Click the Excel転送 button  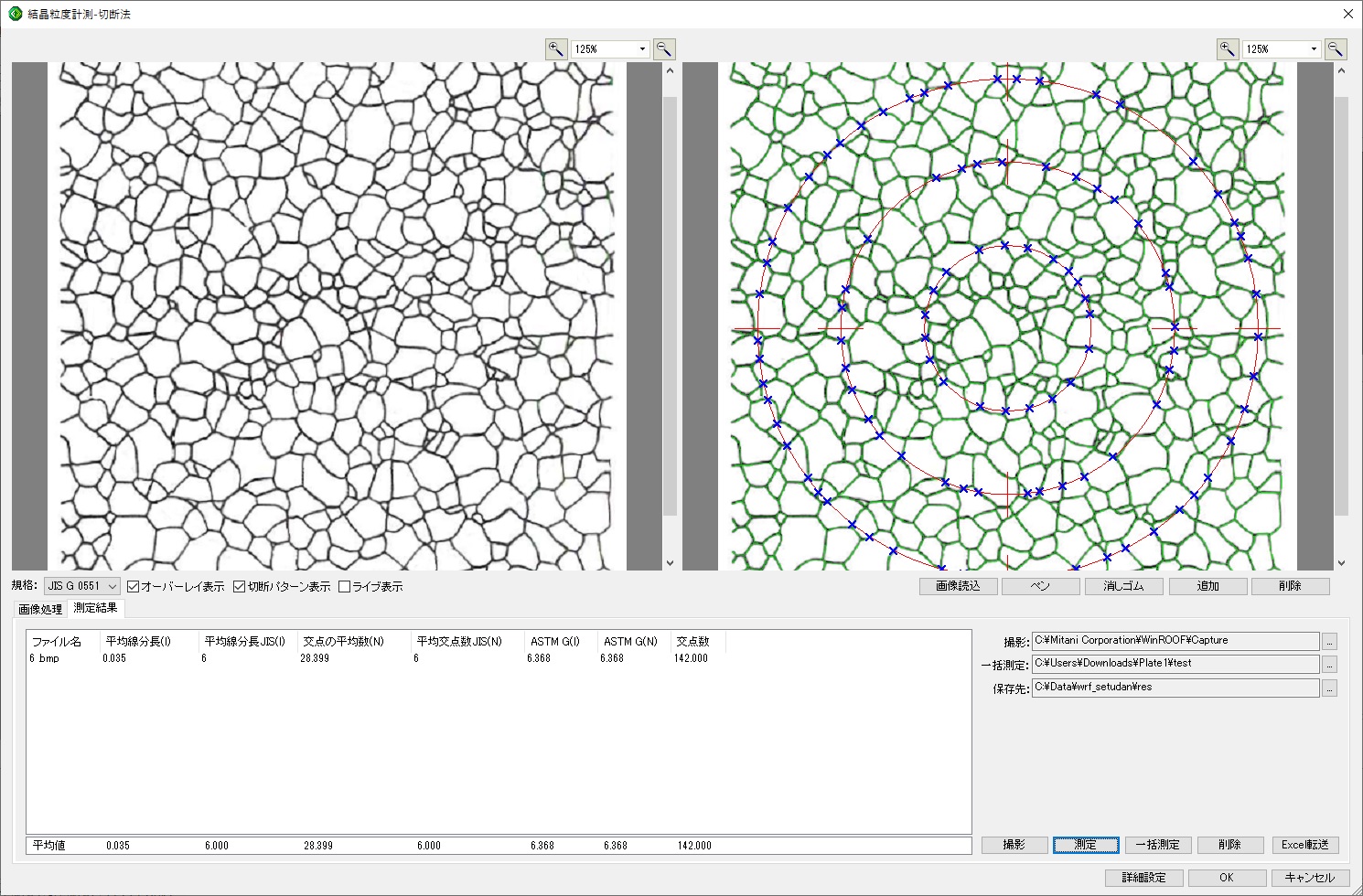coord(1304,845)
